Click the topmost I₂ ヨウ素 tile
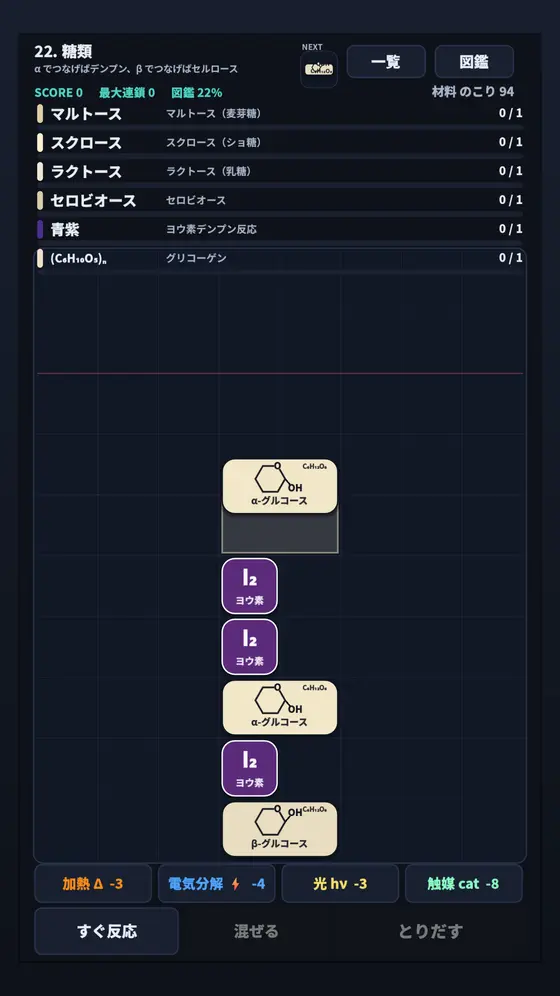Image resolution: width=560 pixels, height=996 pixels. click(x=250, y=586)
